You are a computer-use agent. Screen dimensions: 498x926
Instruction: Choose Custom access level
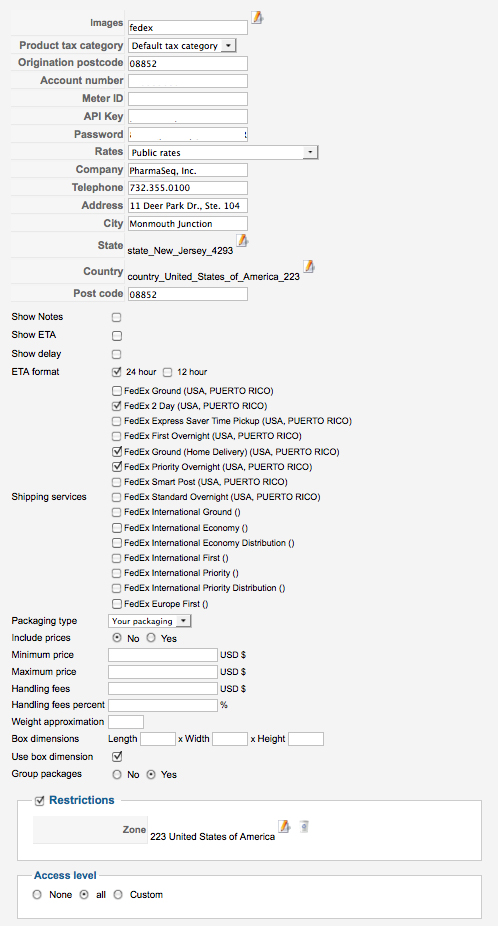[118, 895]
